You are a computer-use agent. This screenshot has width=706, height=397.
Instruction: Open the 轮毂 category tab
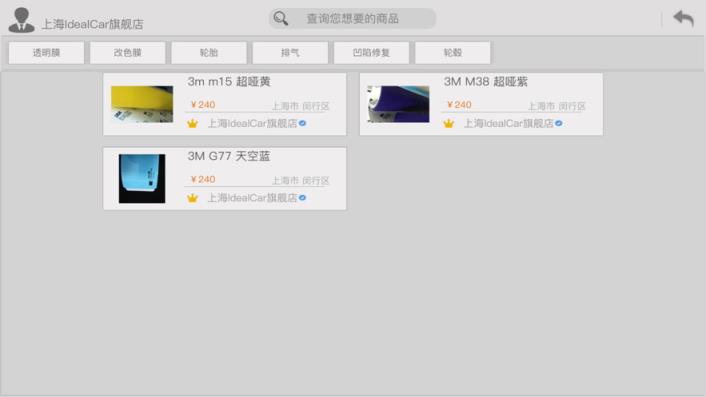(x=453, y=53)
